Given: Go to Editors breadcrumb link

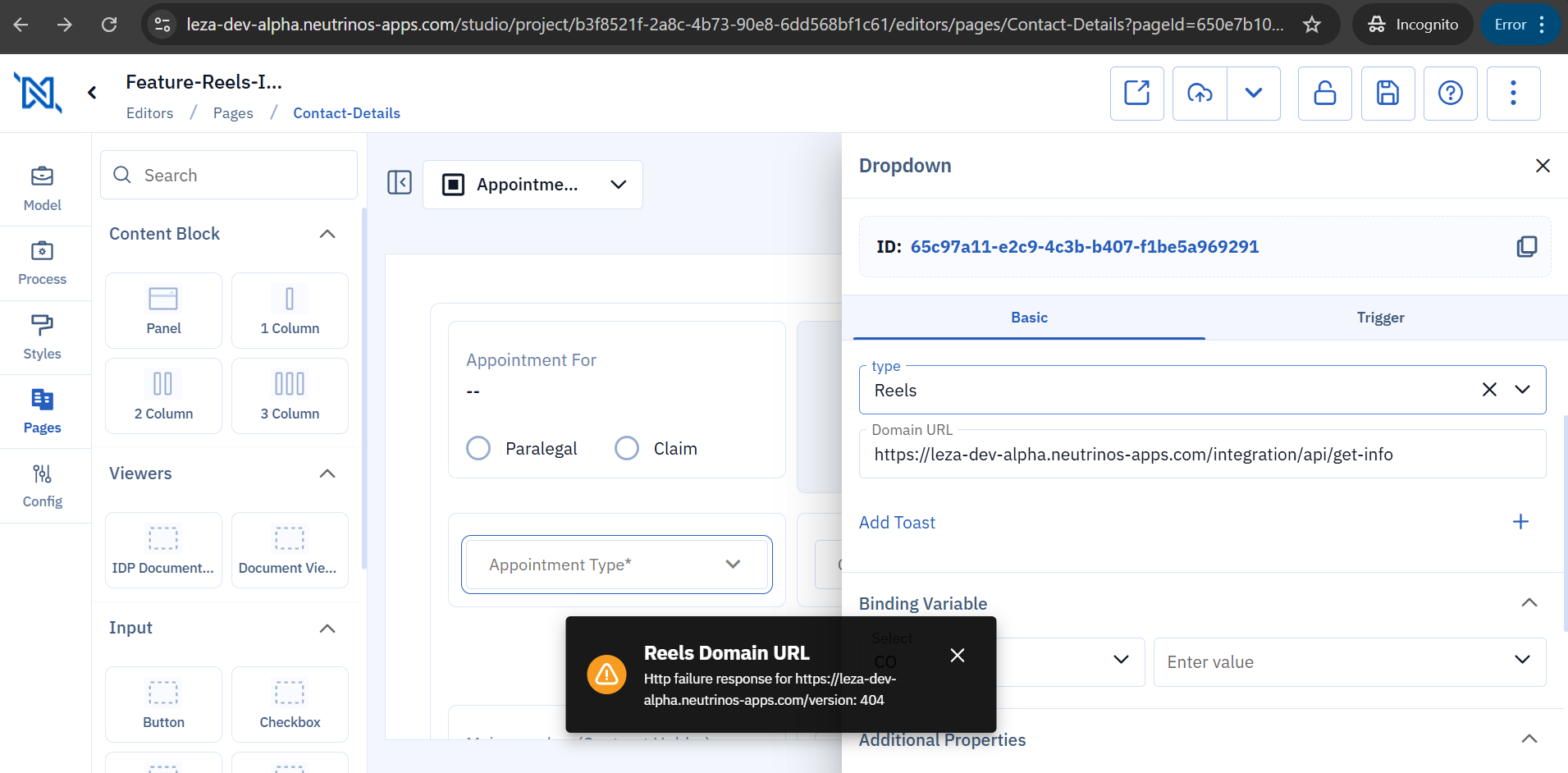Looking at the screenshot, I should pyautogui.click(x=149, y=113).
